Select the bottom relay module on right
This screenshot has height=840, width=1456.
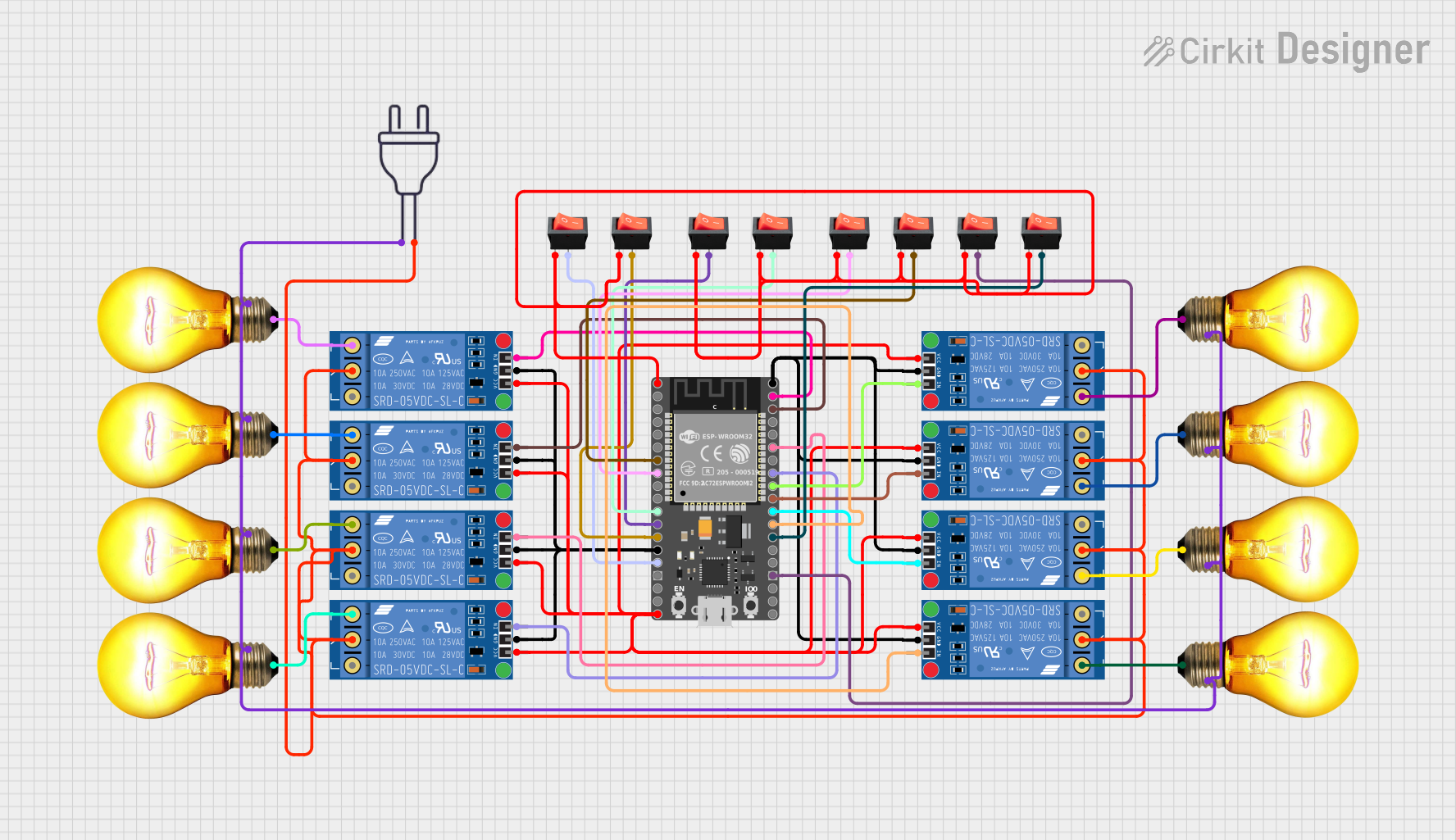click(1012, 640)
